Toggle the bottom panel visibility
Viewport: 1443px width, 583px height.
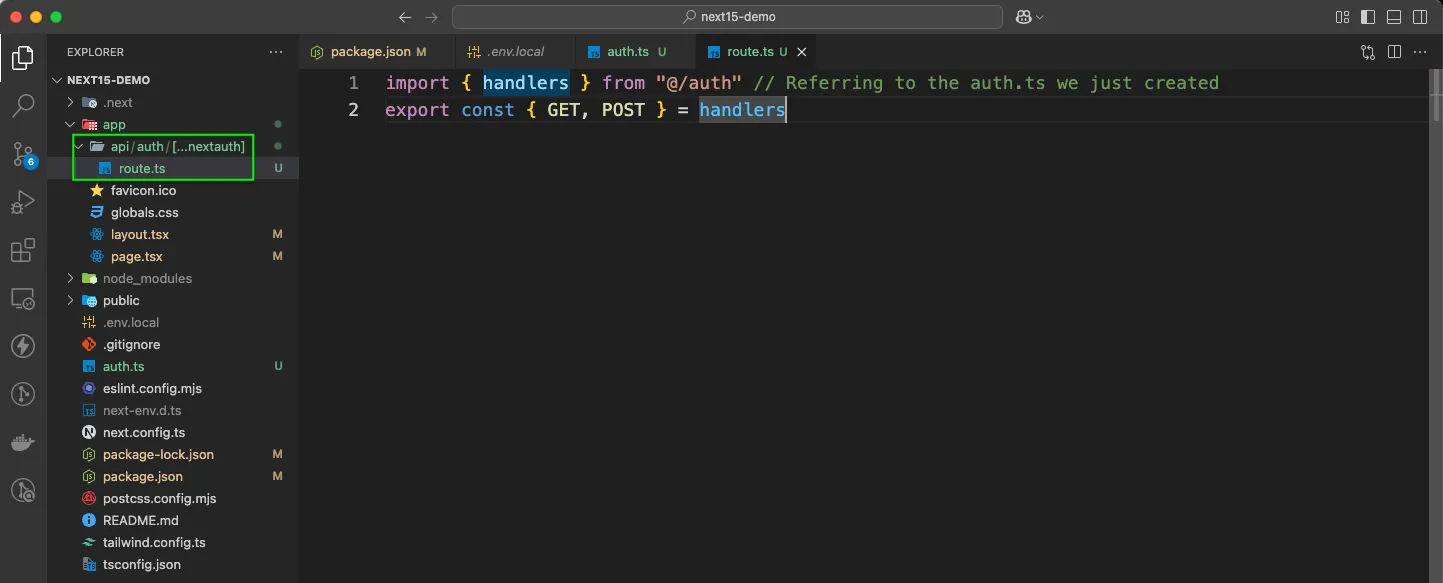[1394, 17]
